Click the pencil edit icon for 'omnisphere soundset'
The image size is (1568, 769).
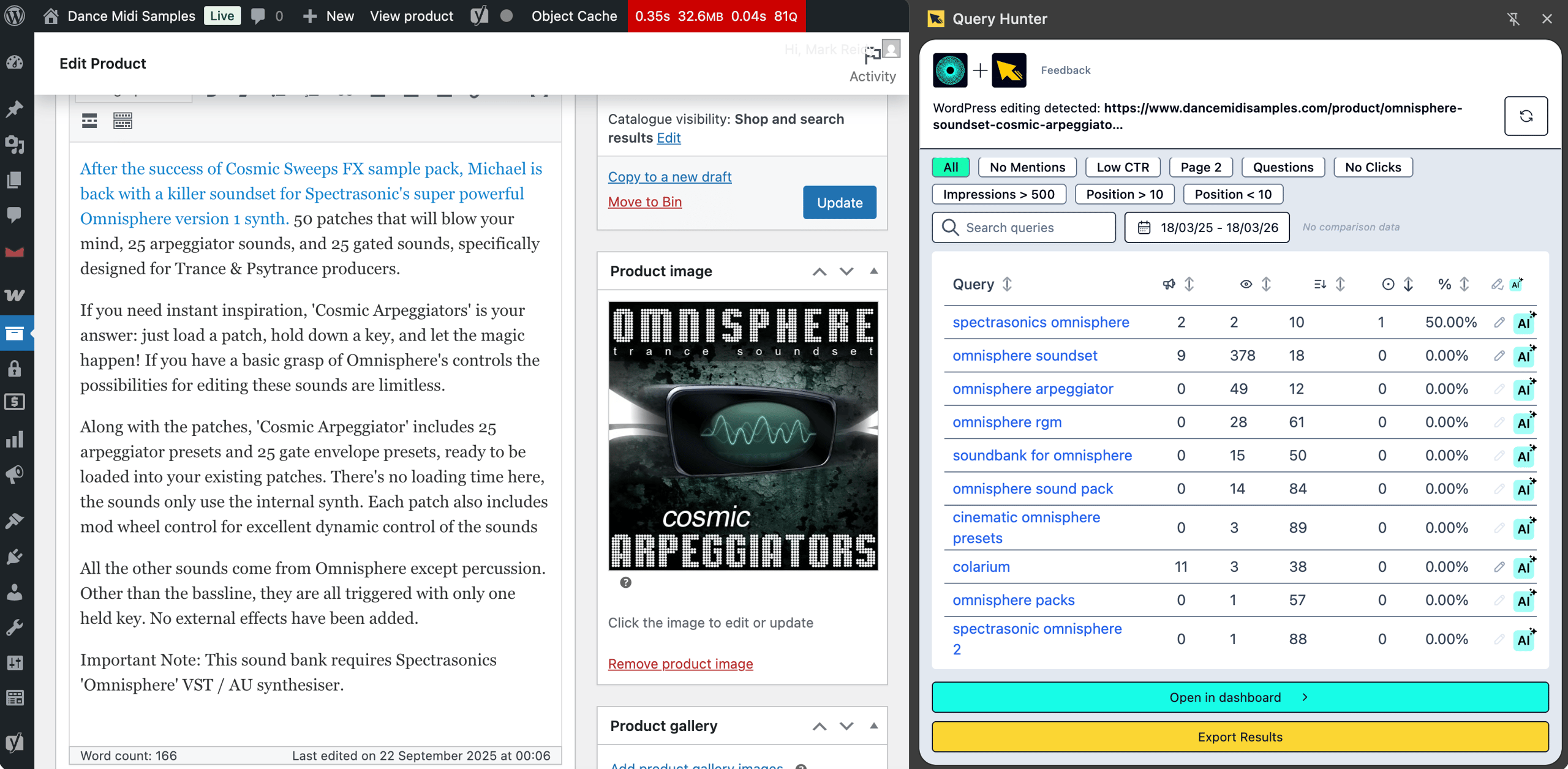pyautogui.click(x=1499, y=355)
